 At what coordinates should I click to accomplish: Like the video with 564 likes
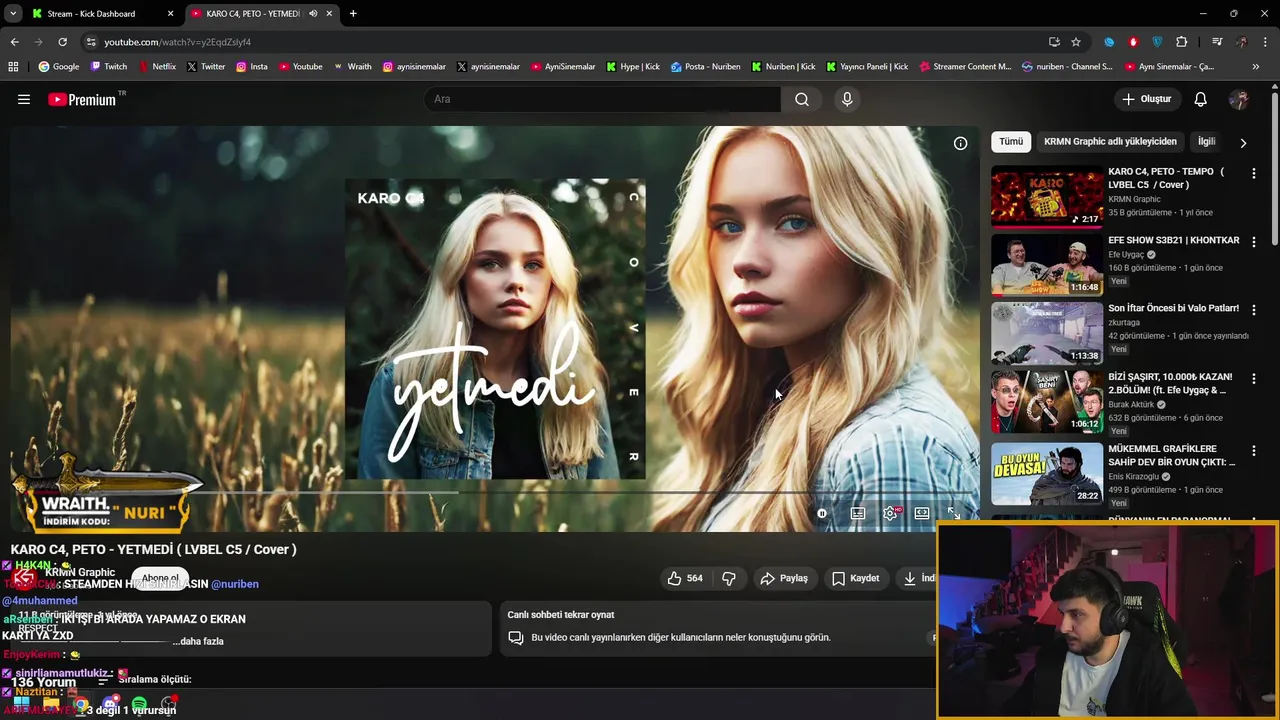point(685,578)
